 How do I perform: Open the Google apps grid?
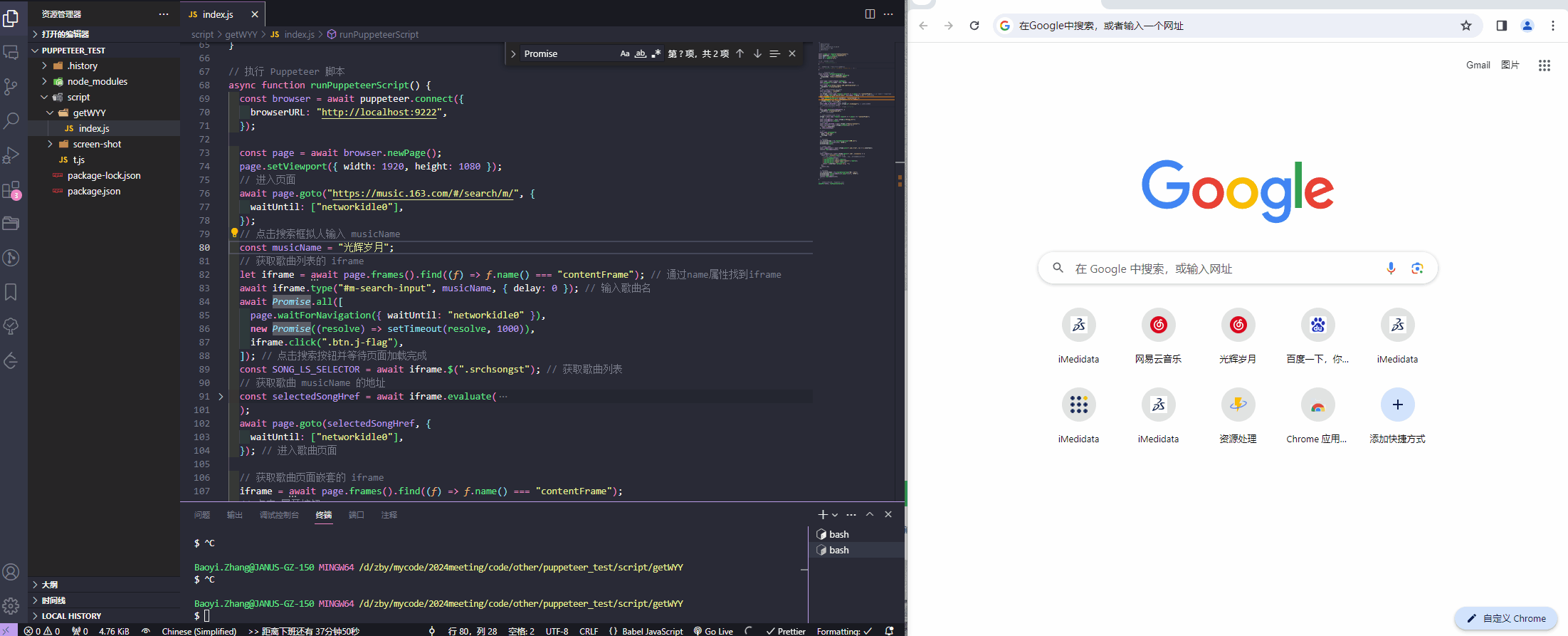(x=1544, y=66)
